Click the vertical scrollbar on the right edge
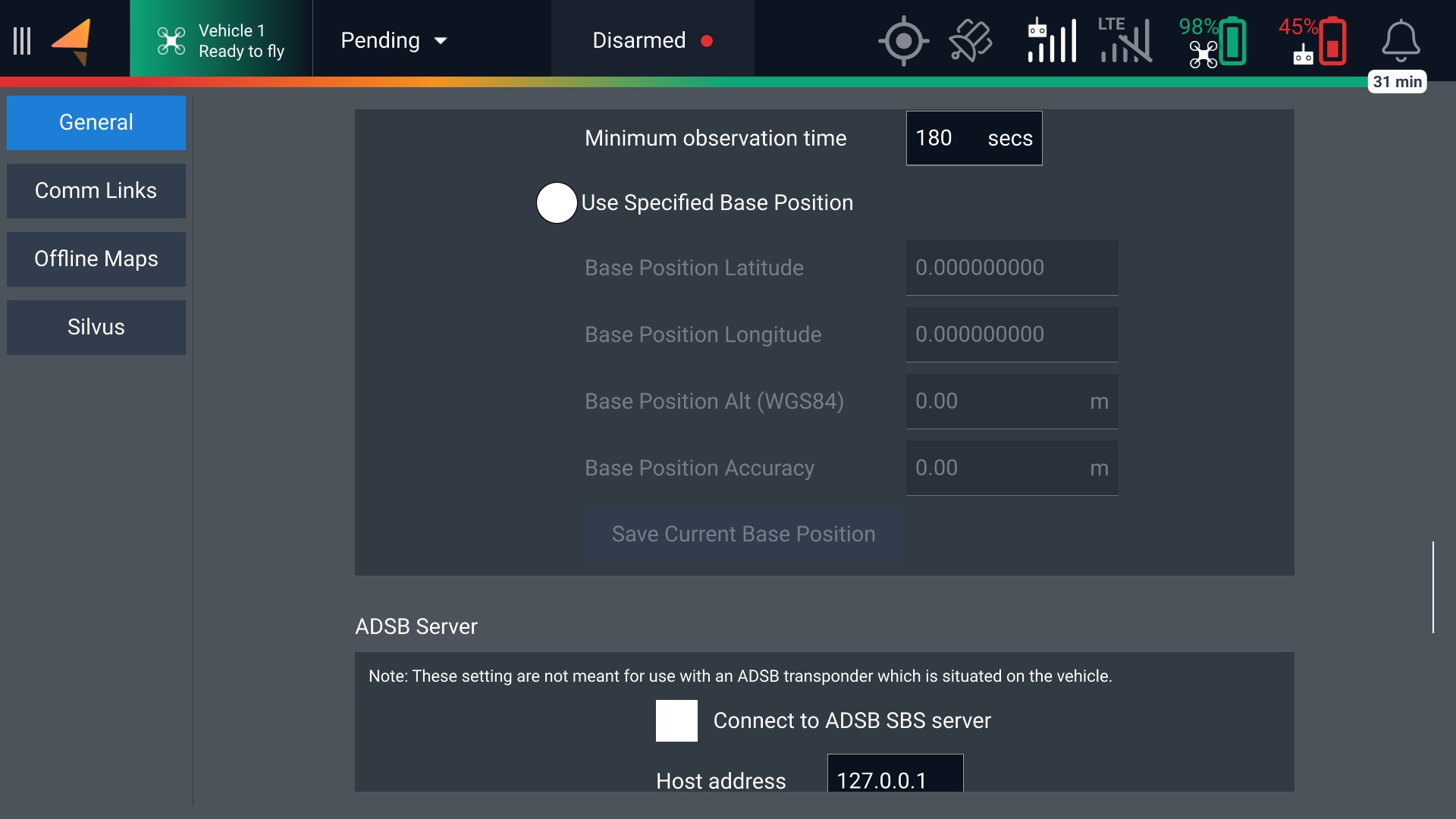1456x819 pixels. tap(1432, 587)
